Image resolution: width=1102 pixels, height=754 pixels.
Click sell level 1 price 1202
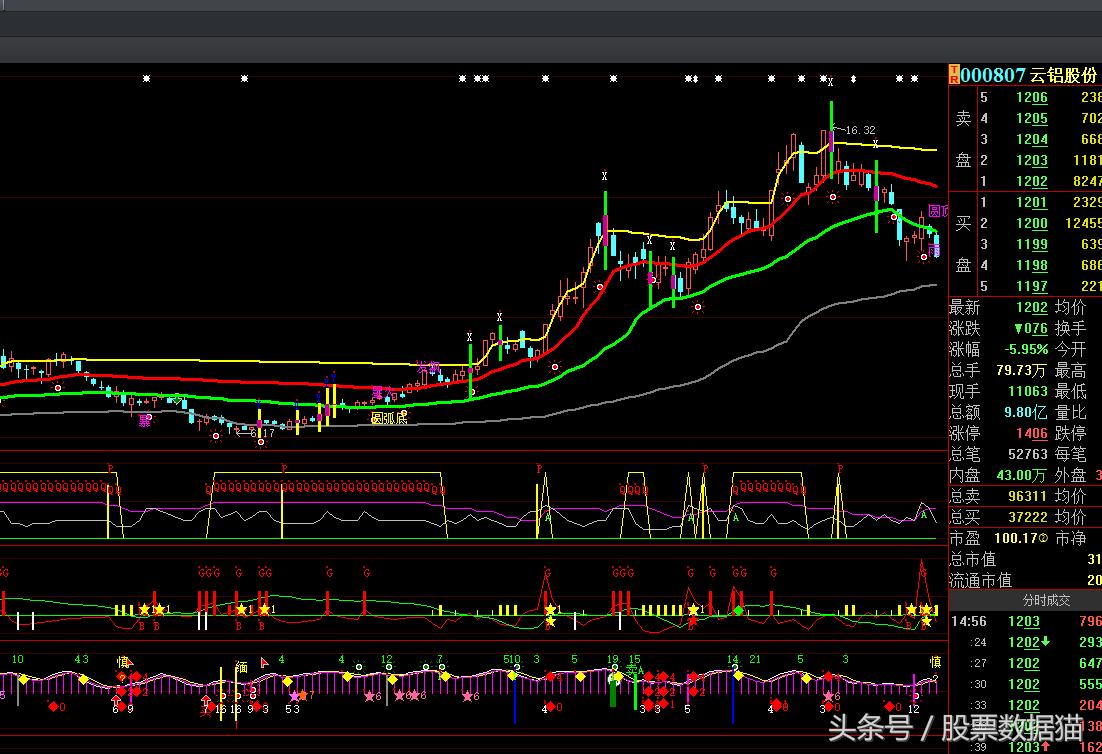(x=1031, y=182)
